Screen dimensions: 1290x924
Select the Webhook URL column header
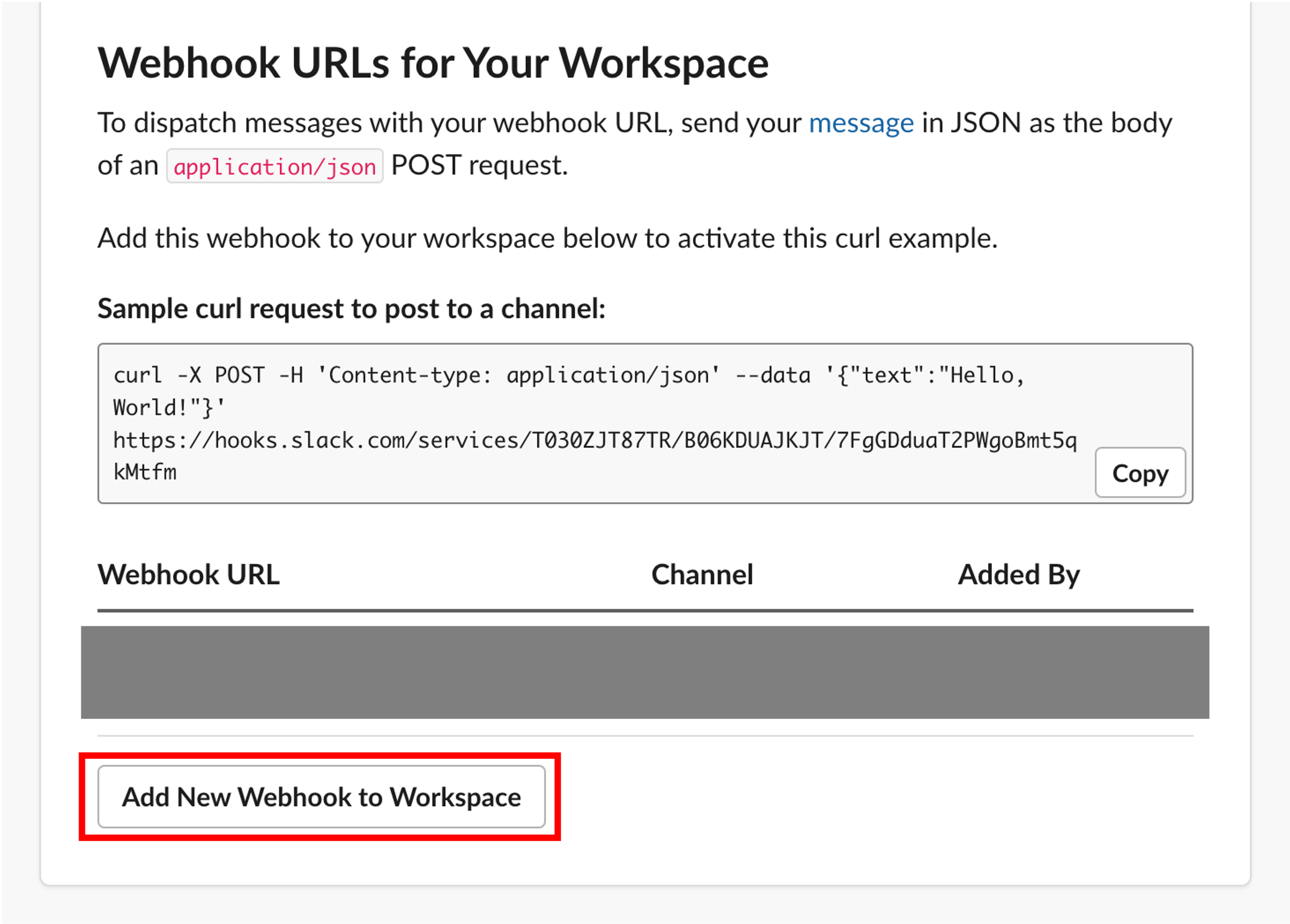(x=188, y=575)
